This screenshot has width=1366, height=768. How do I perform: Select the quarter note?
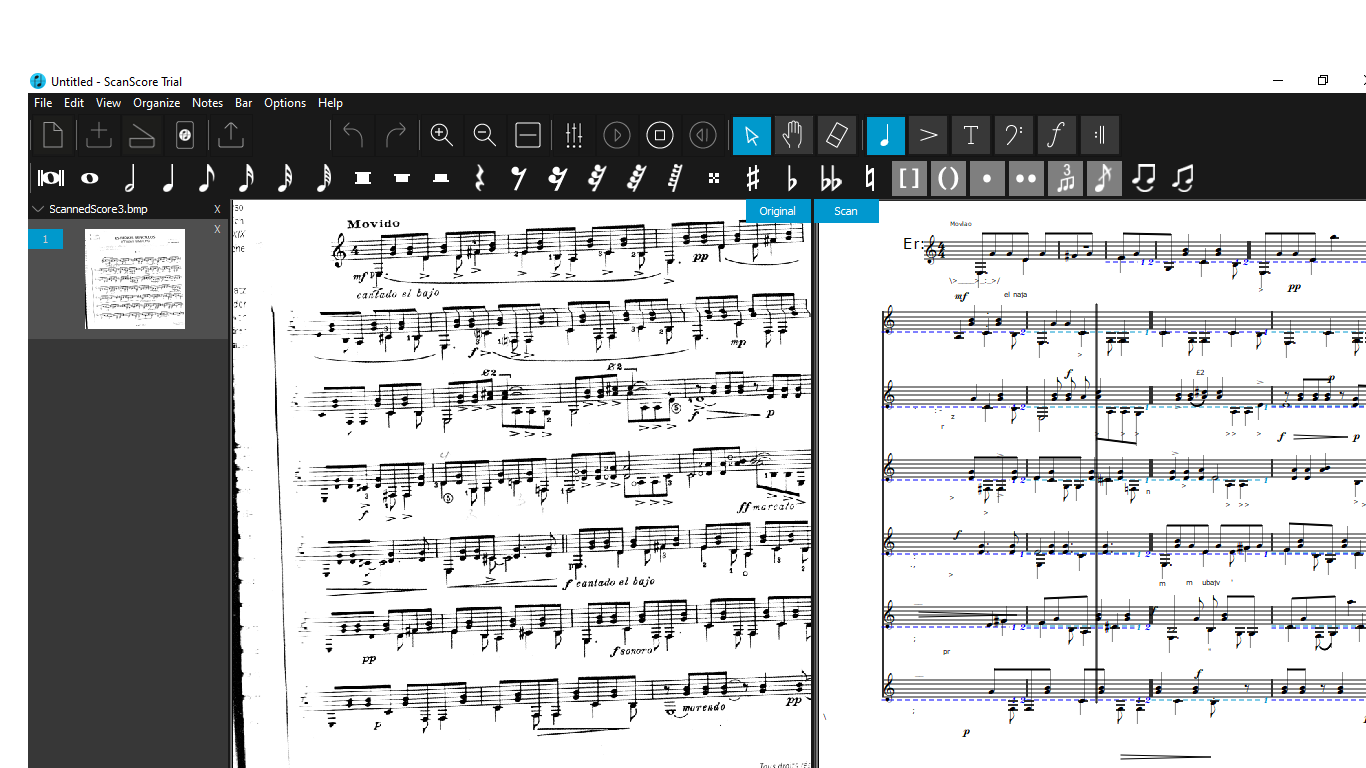(168, 178)
